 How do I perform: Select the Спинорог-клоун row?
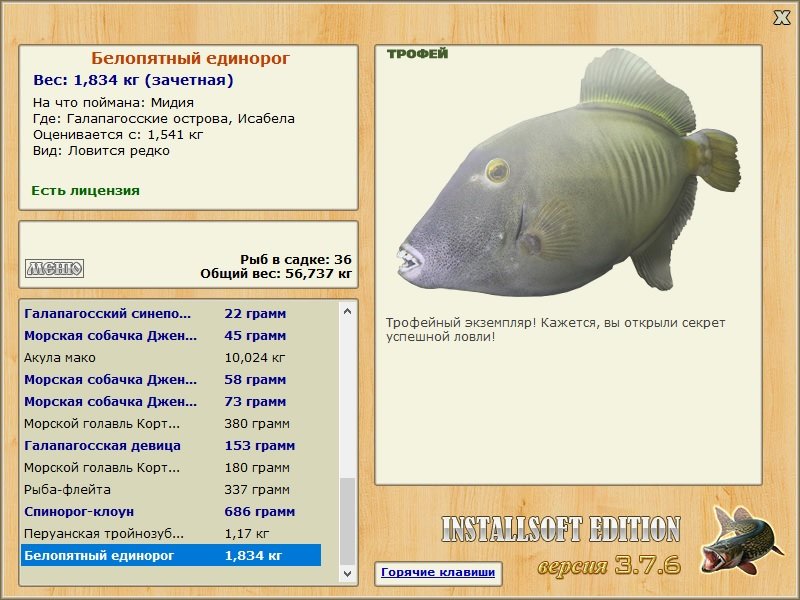pyautogui.click(x=171, y=511)
